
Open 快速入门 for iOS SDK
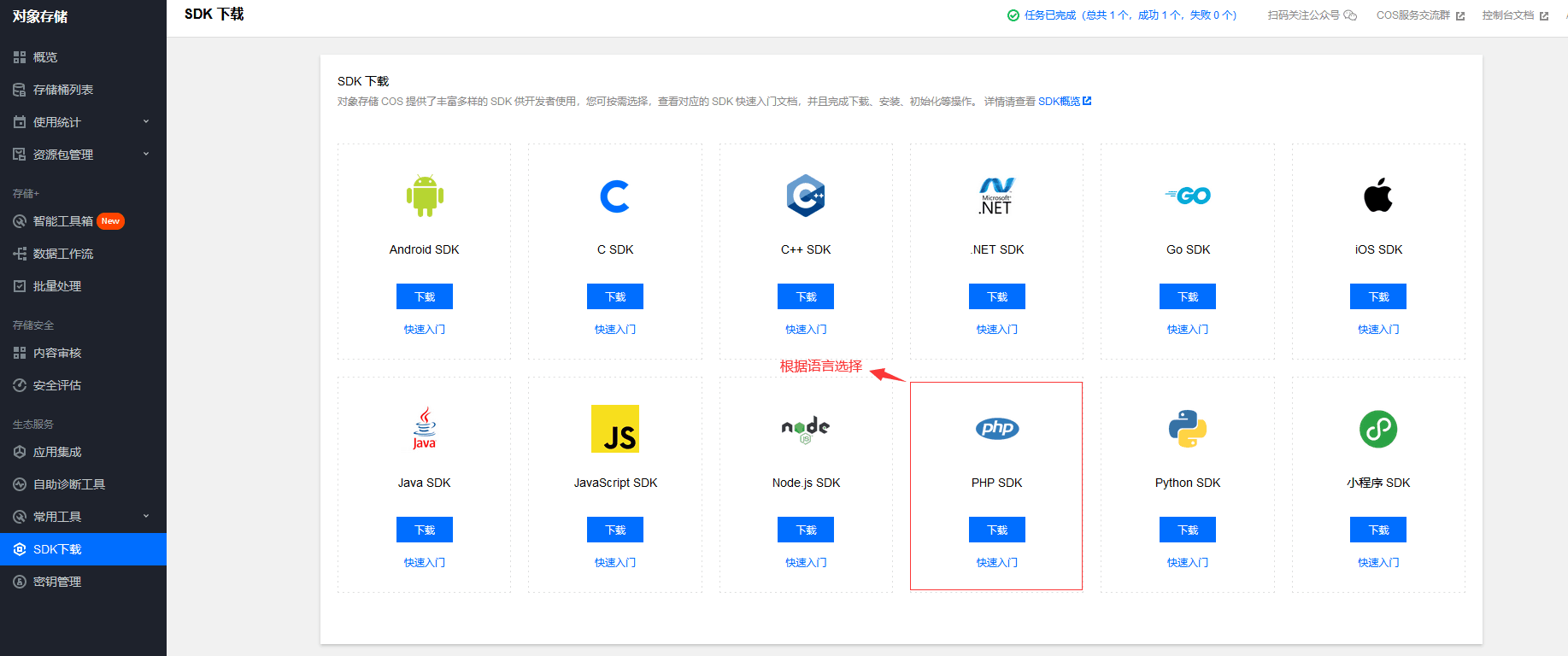pos(1378,329)
